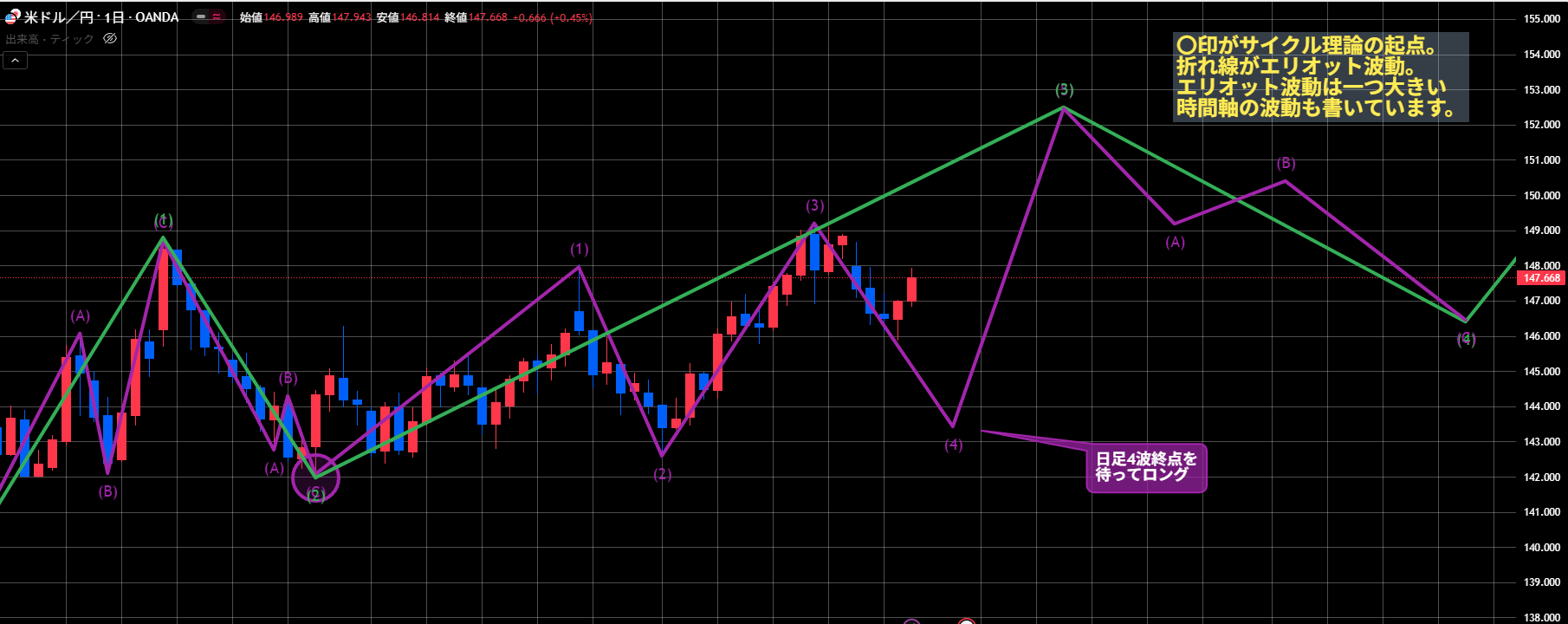Select the 出来高・ティック indicator label
The width and height of the screenshot is (1568, 624).
click(49, 39)
